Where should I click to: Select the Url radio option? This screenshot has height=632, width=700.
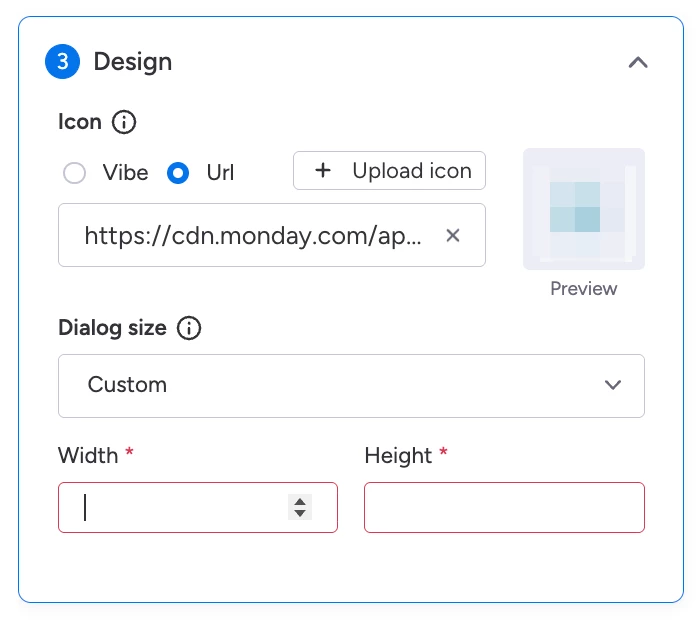178,173
